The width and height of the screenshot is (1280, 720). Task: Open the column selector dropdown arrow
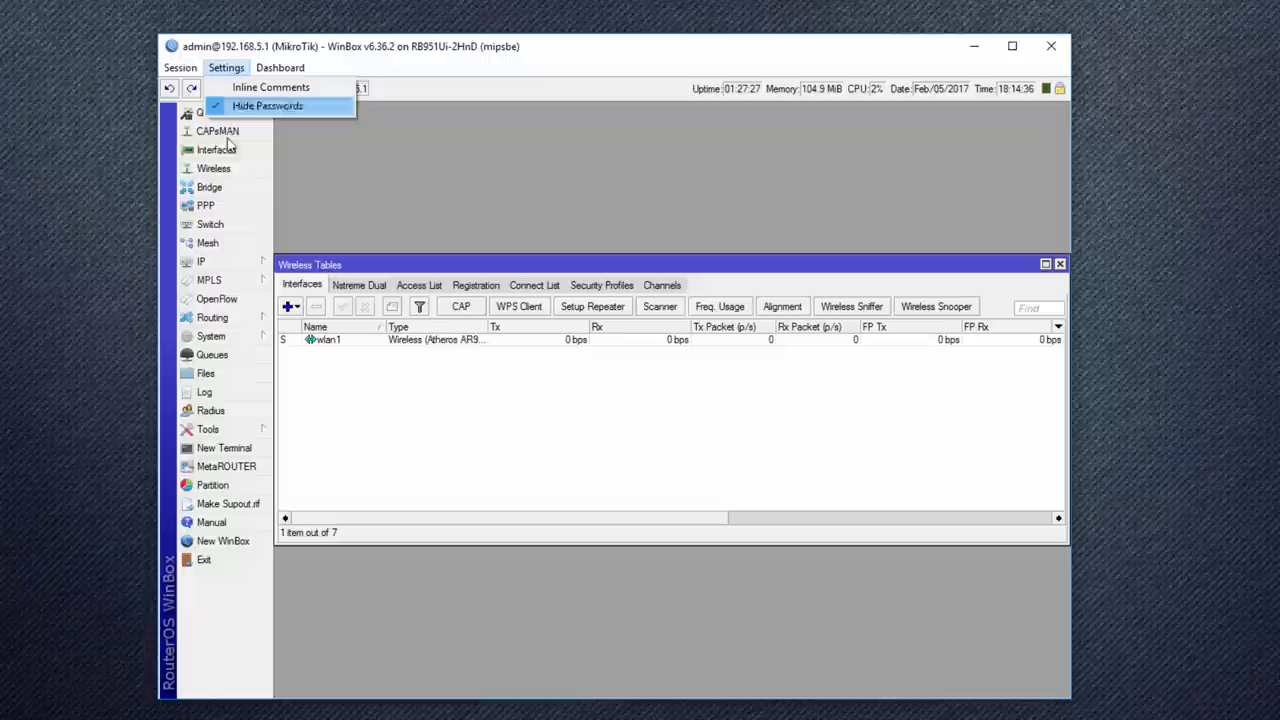tap(1058, 327)
